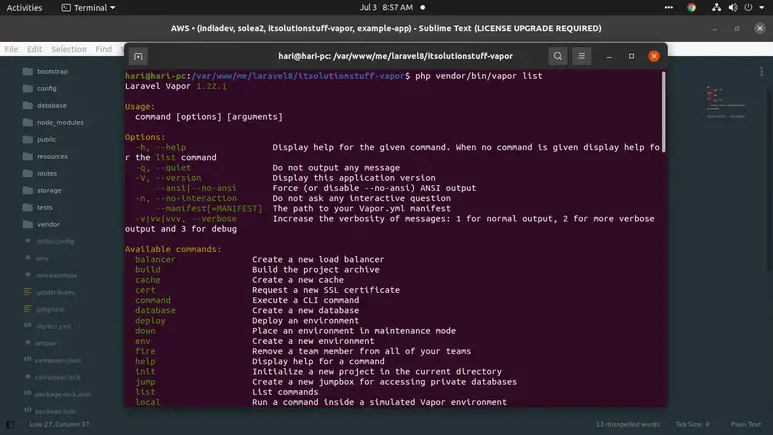The width and height of the screenshot is (773, 435).
Task: Click 13 misspelled words status entry
Action: coord(627,424)
